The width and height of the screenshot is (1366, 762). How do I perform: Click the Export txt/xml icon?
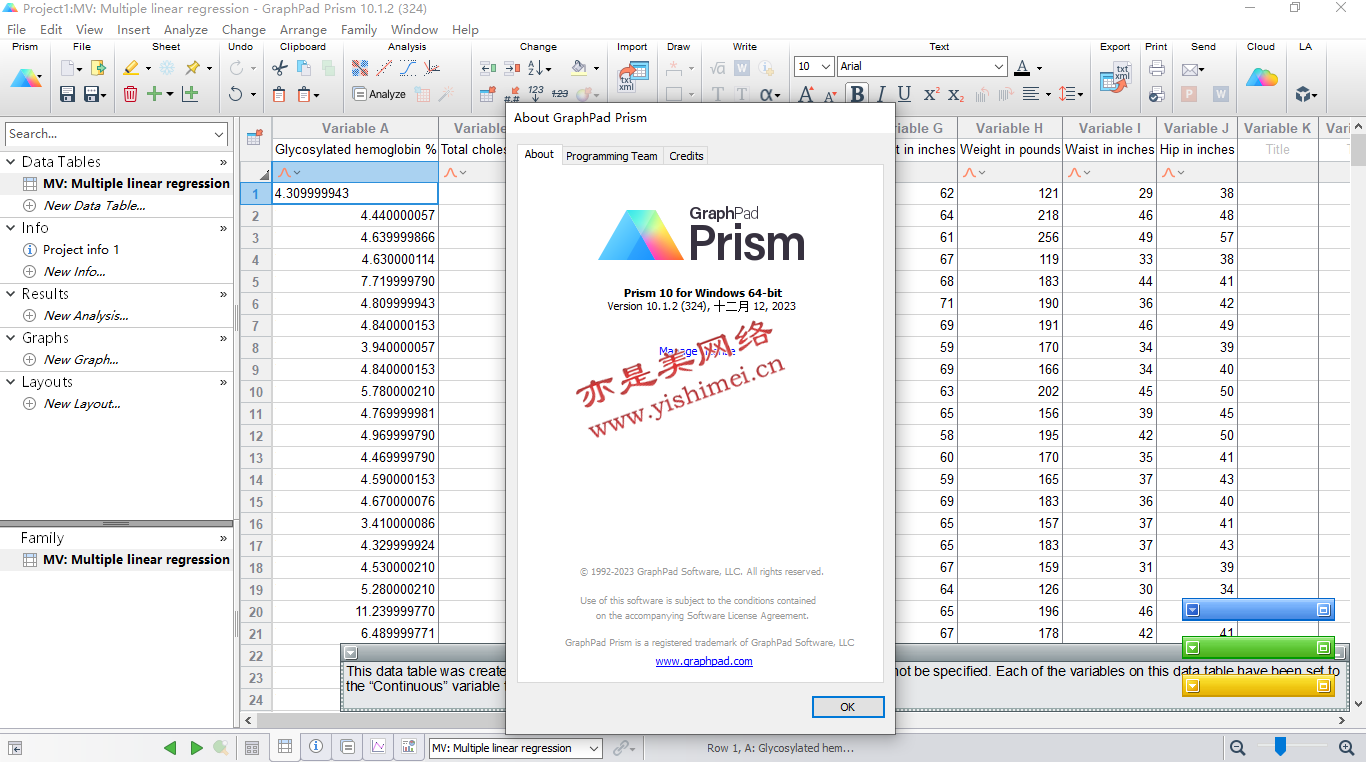[1115, 77]
